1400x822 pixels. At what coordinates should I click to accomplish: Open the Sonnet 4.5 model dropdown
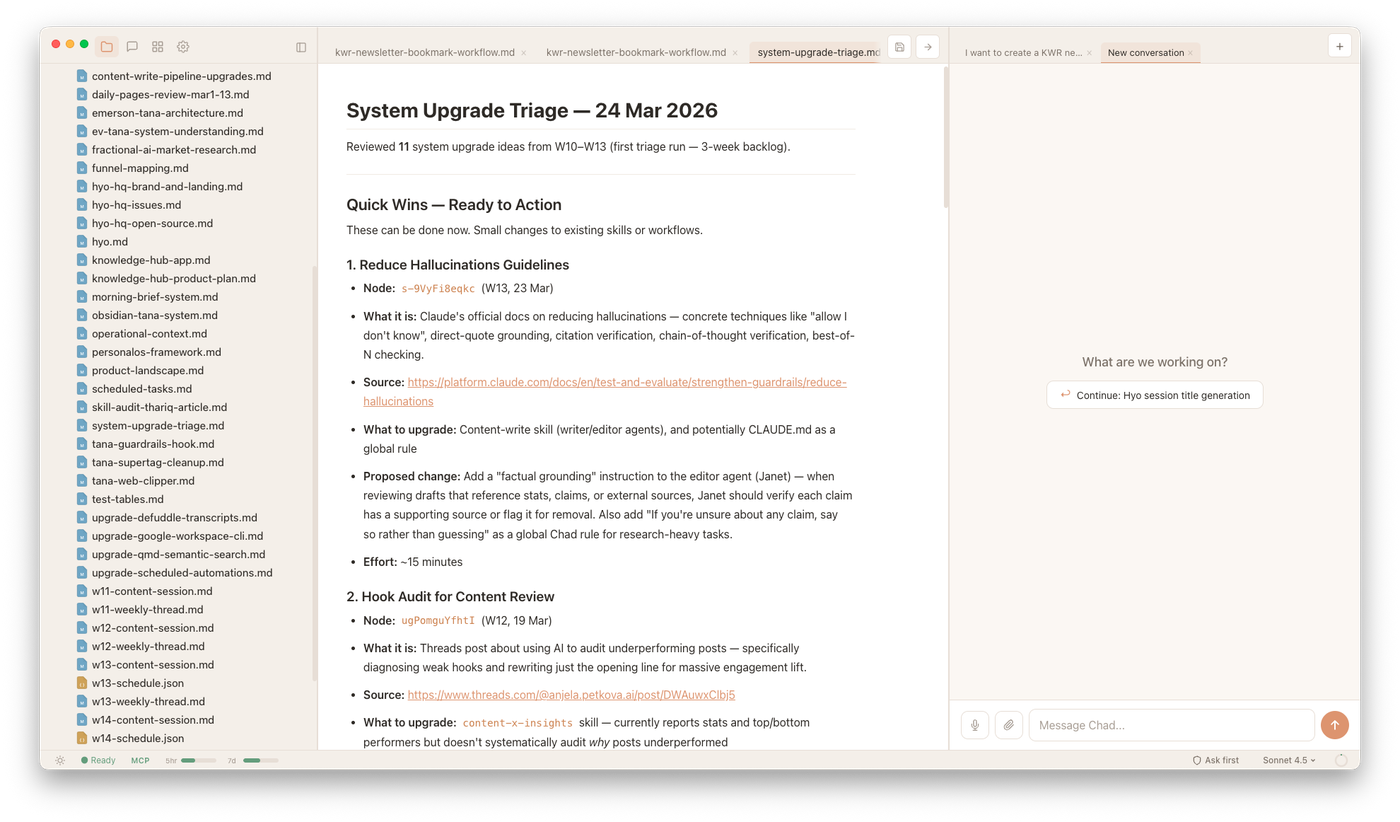[x=1289, y=760]
